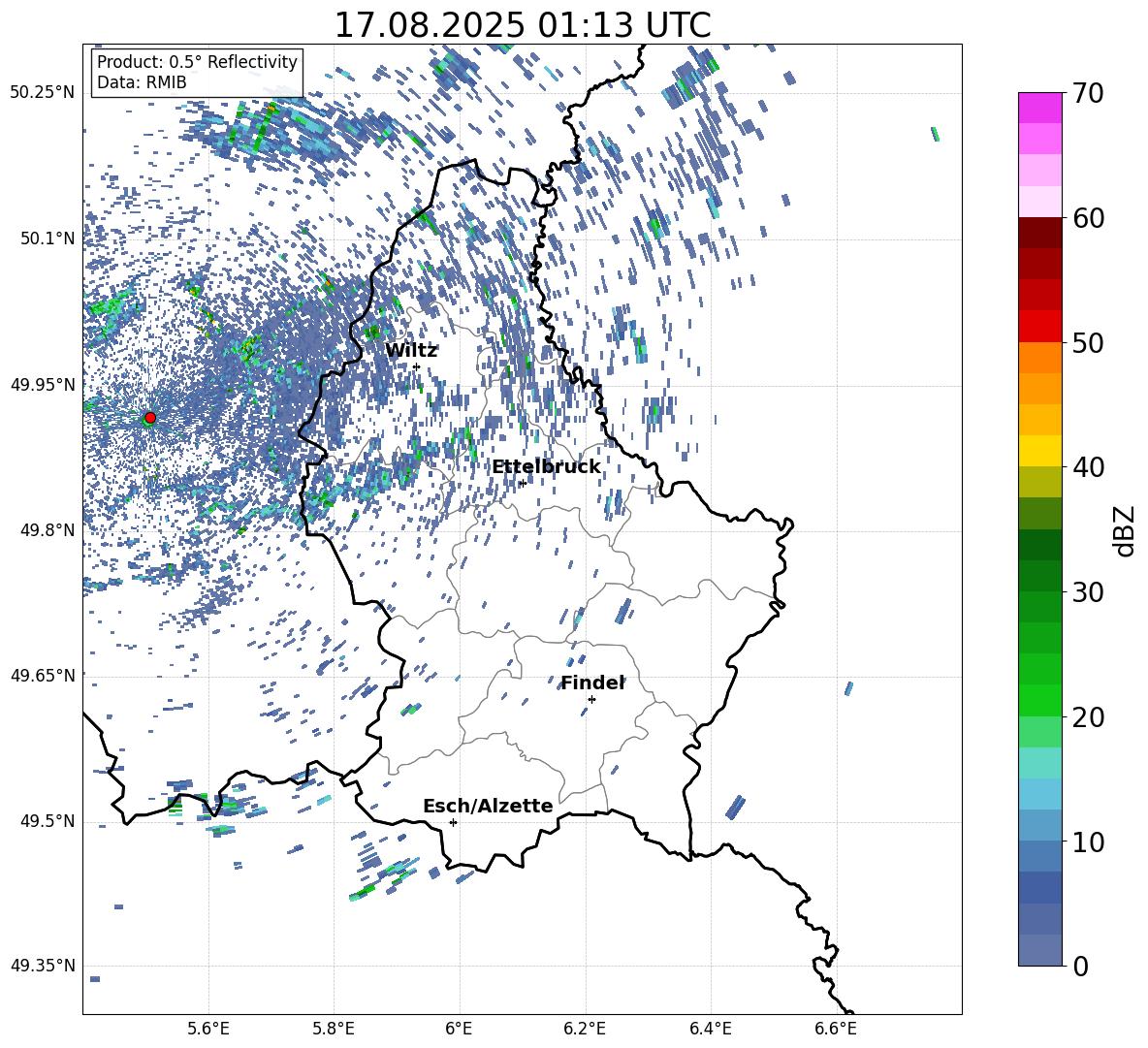Click the 49.8°N latitude label

48,530
